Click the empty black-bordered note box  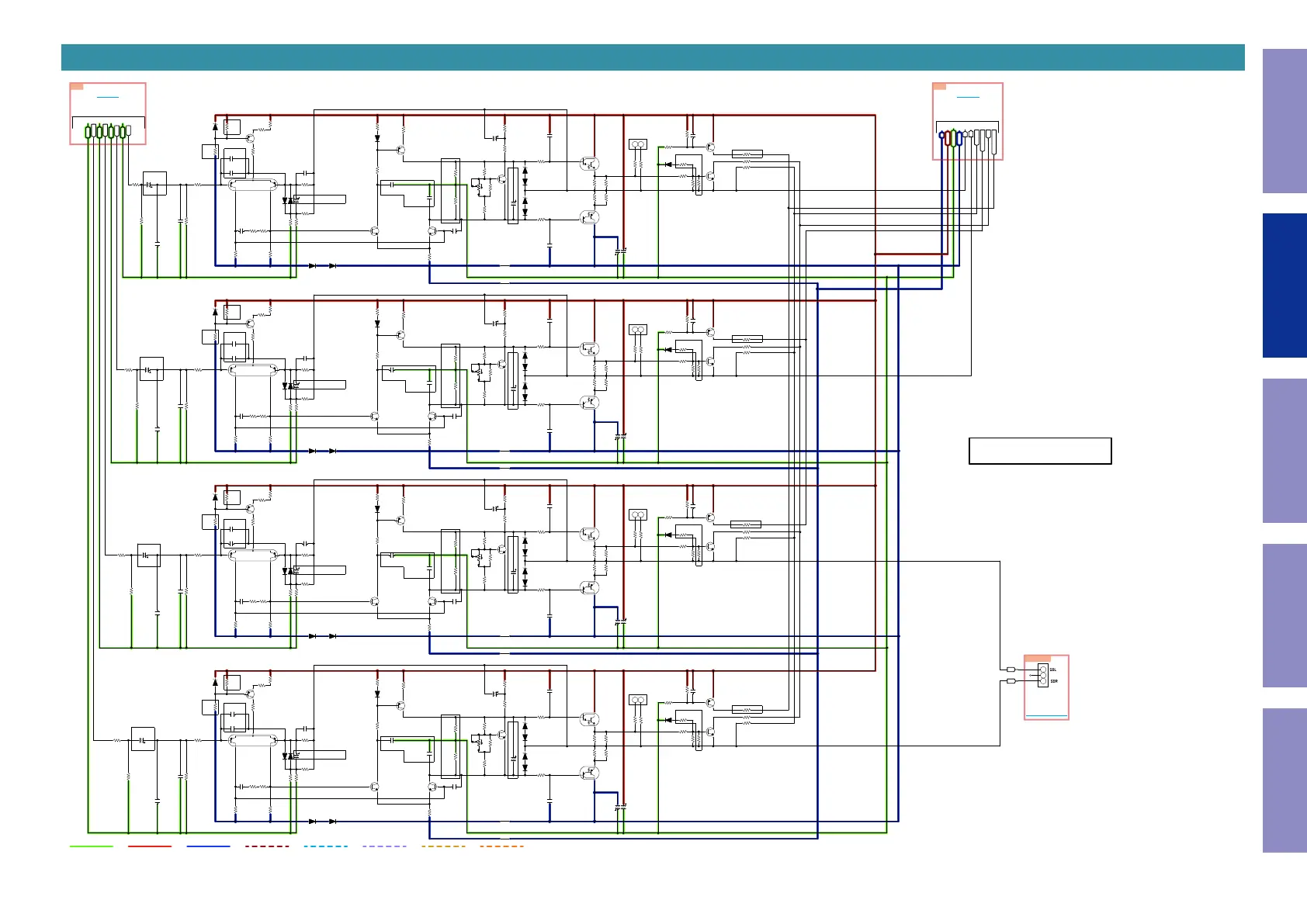click(1040, 451)
